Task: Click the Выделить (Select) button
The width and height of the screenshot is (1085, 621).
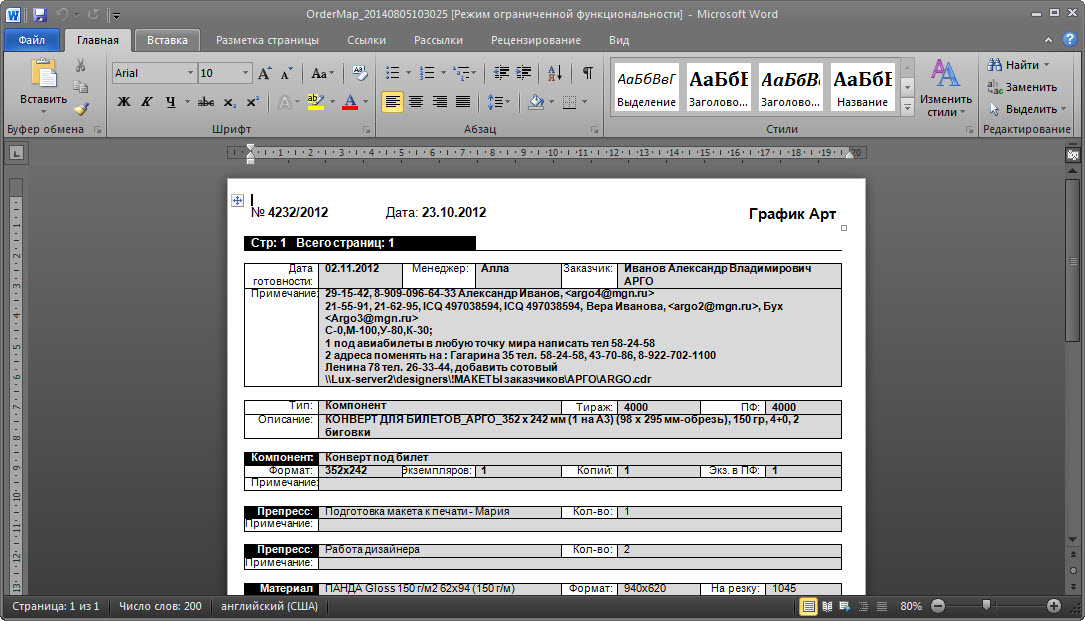Action: pyautogui.click(x=1028, y=109)
